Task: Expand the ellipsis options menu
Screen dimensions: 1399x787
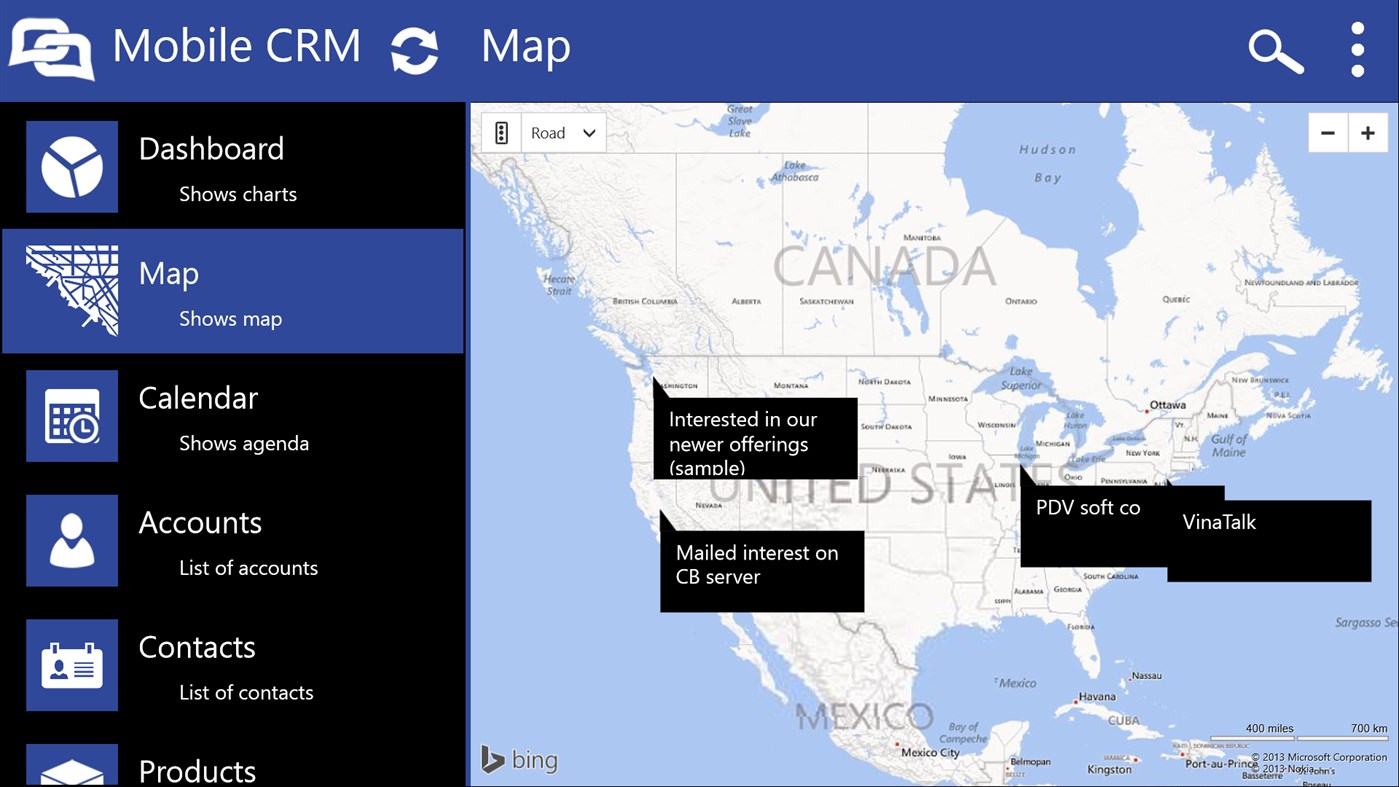Action: pos(1357,50)
